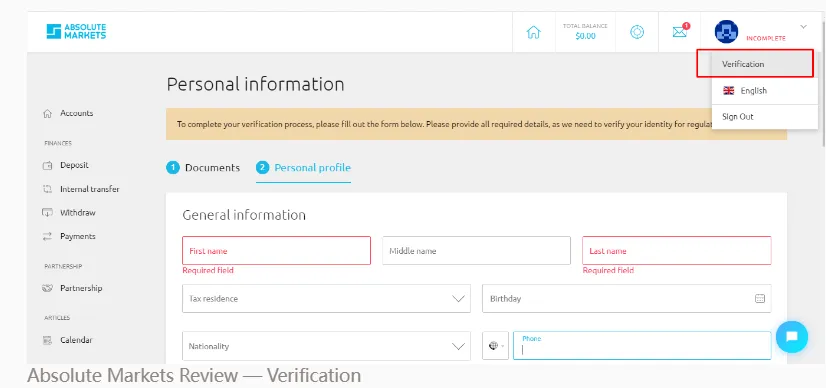Click the blue user avatar
826x388 pixels.
click(726, 32)
